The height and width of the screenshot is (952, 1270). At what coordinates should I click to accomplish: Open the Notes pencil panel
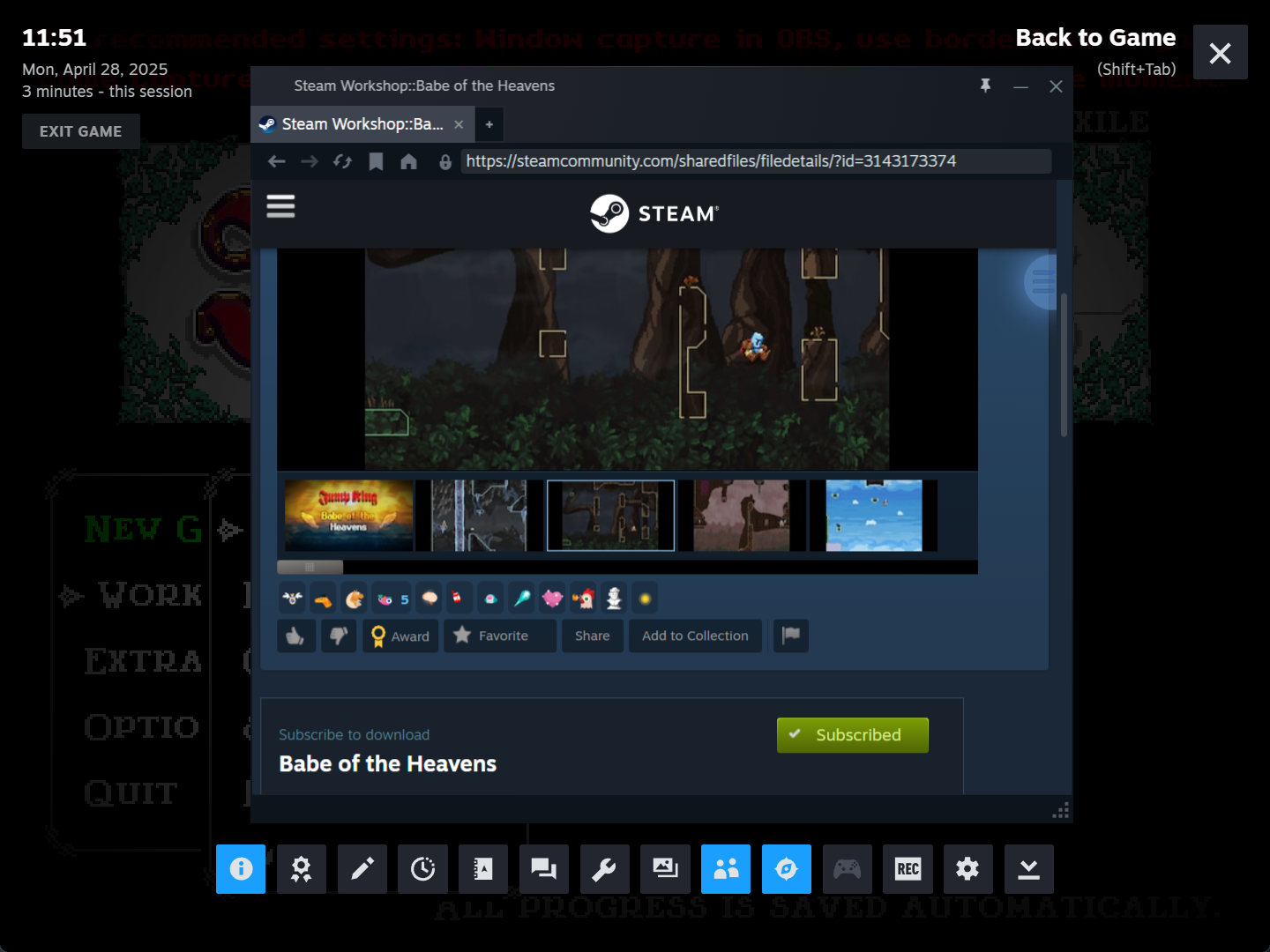coord(362,869)
